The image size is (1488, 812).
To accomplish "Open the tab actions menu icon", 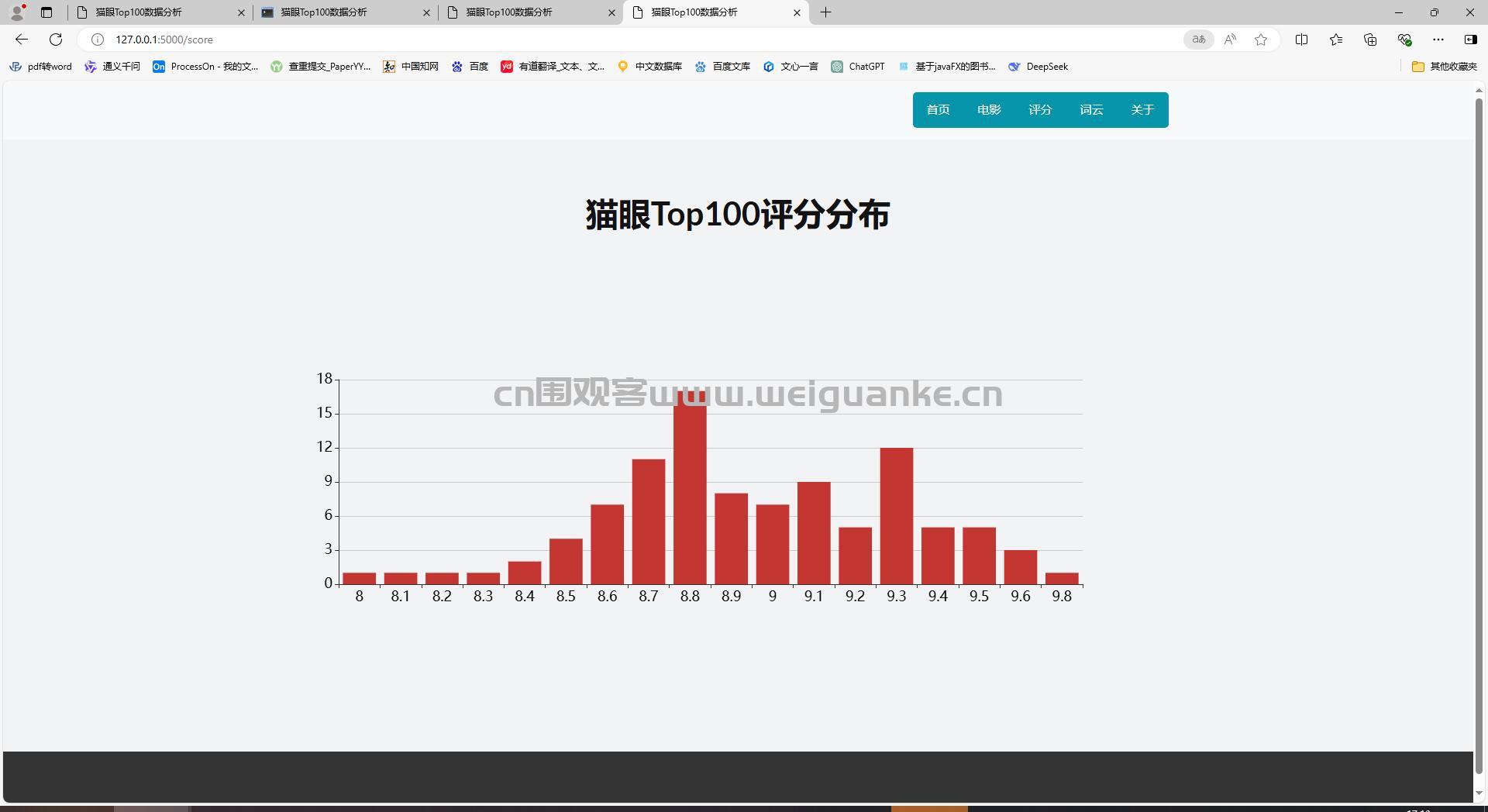I will pyautogui.click(x=46, y=12).
